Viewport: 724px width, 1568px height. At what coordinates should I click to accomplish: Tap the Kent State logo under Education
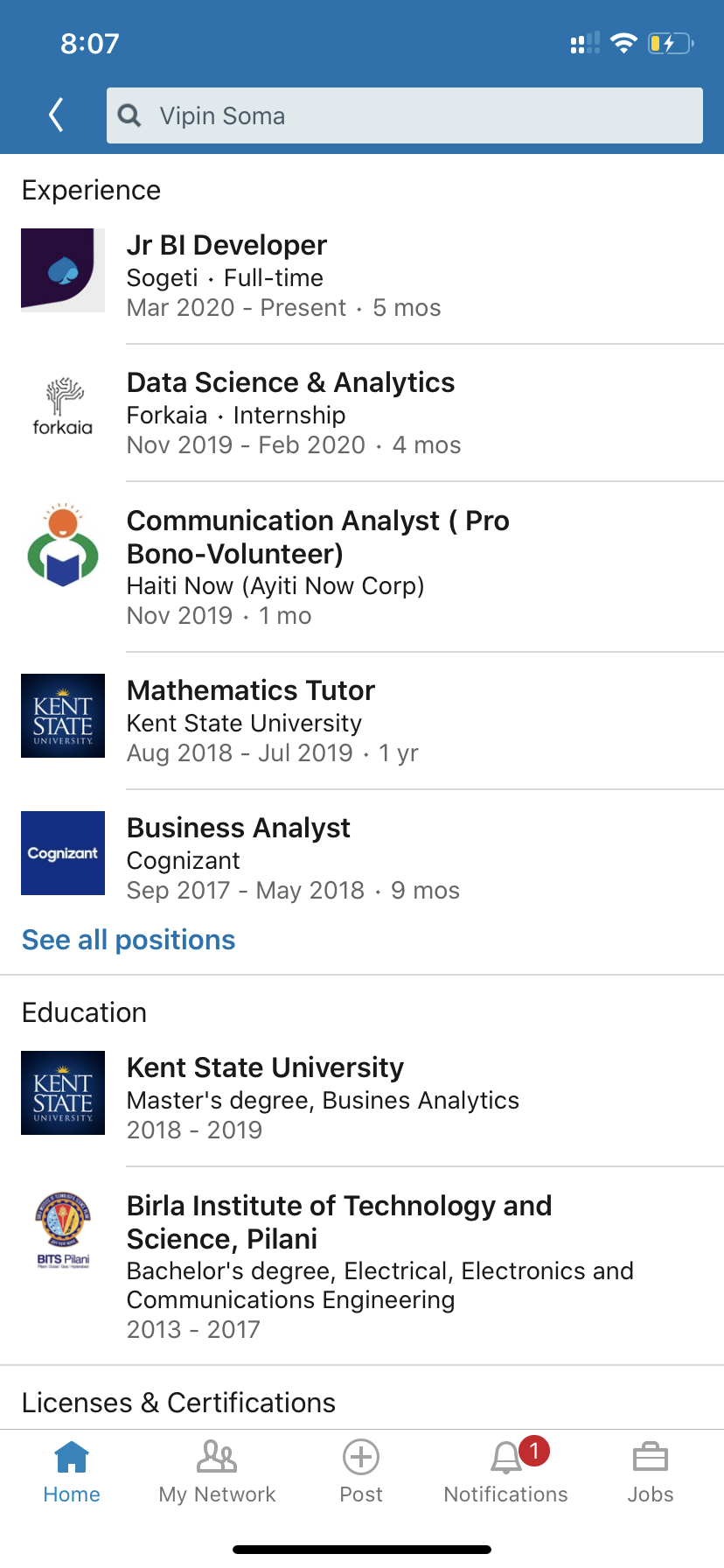click(63, 1093)
